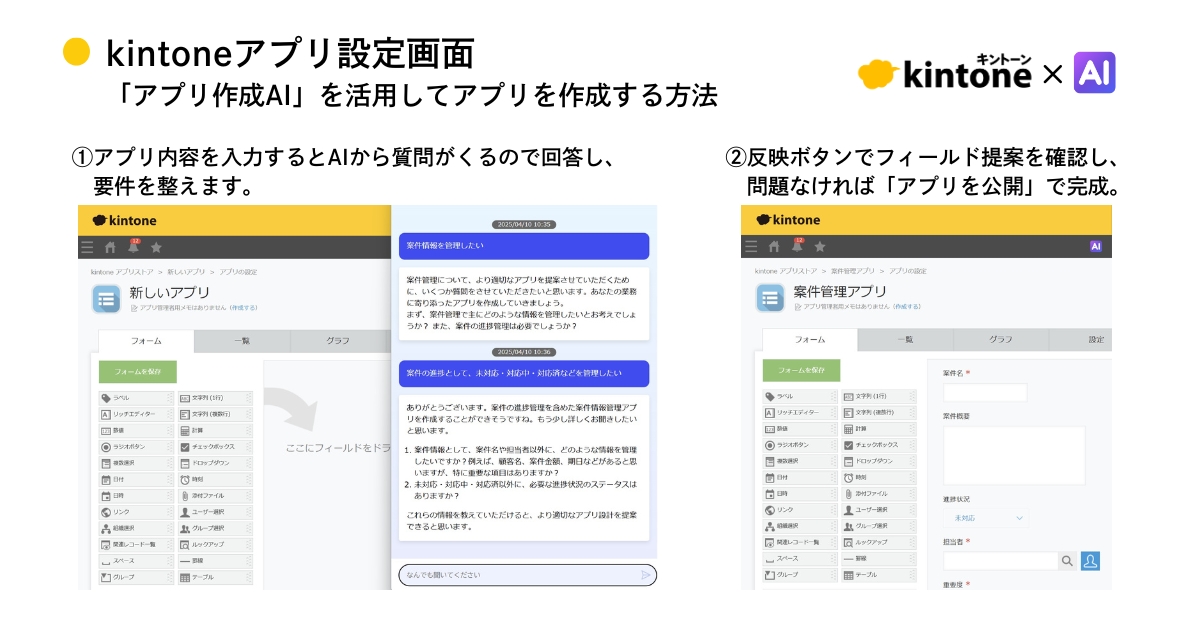Select ルックアップ field in 案件管理アプリ palette
The image size is (1200, 630).
coord(879,542)
